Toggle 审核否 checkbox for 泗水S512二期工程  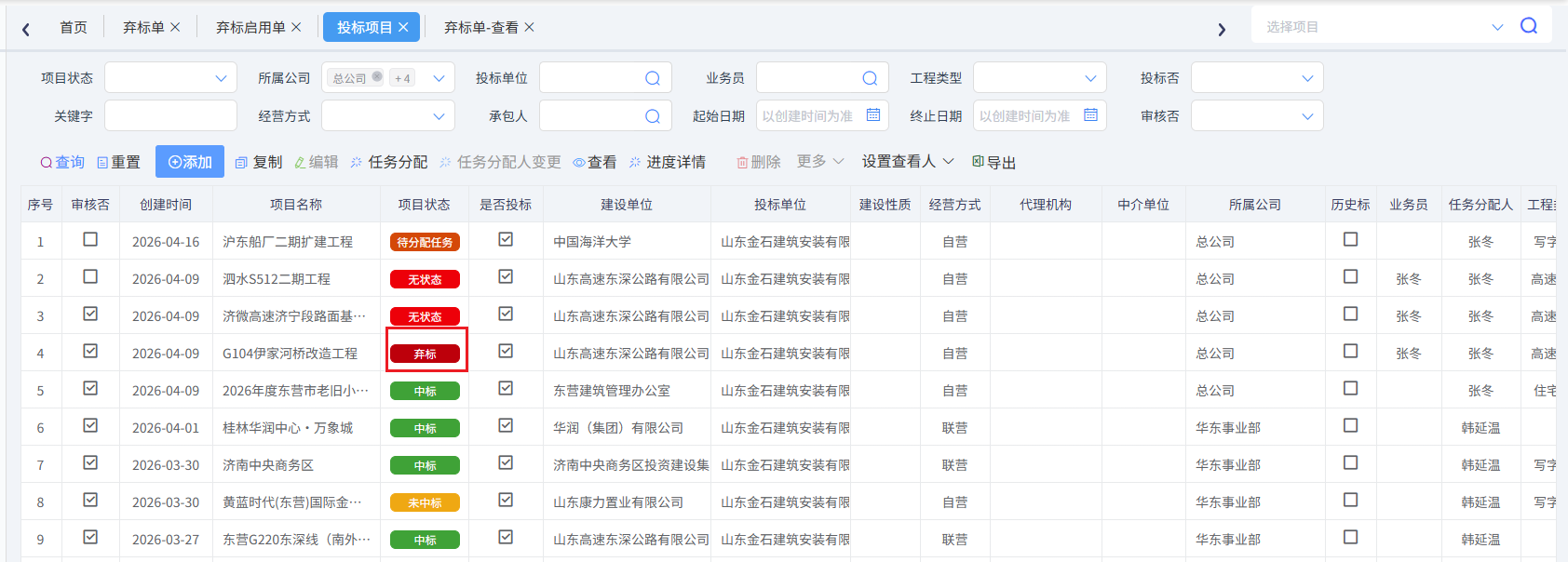(x=90, y=277)
